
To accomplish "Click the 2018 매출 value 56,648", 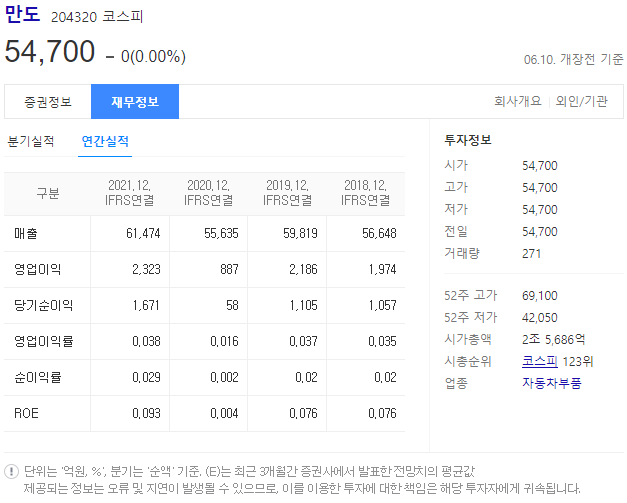I will pos(379,234).
